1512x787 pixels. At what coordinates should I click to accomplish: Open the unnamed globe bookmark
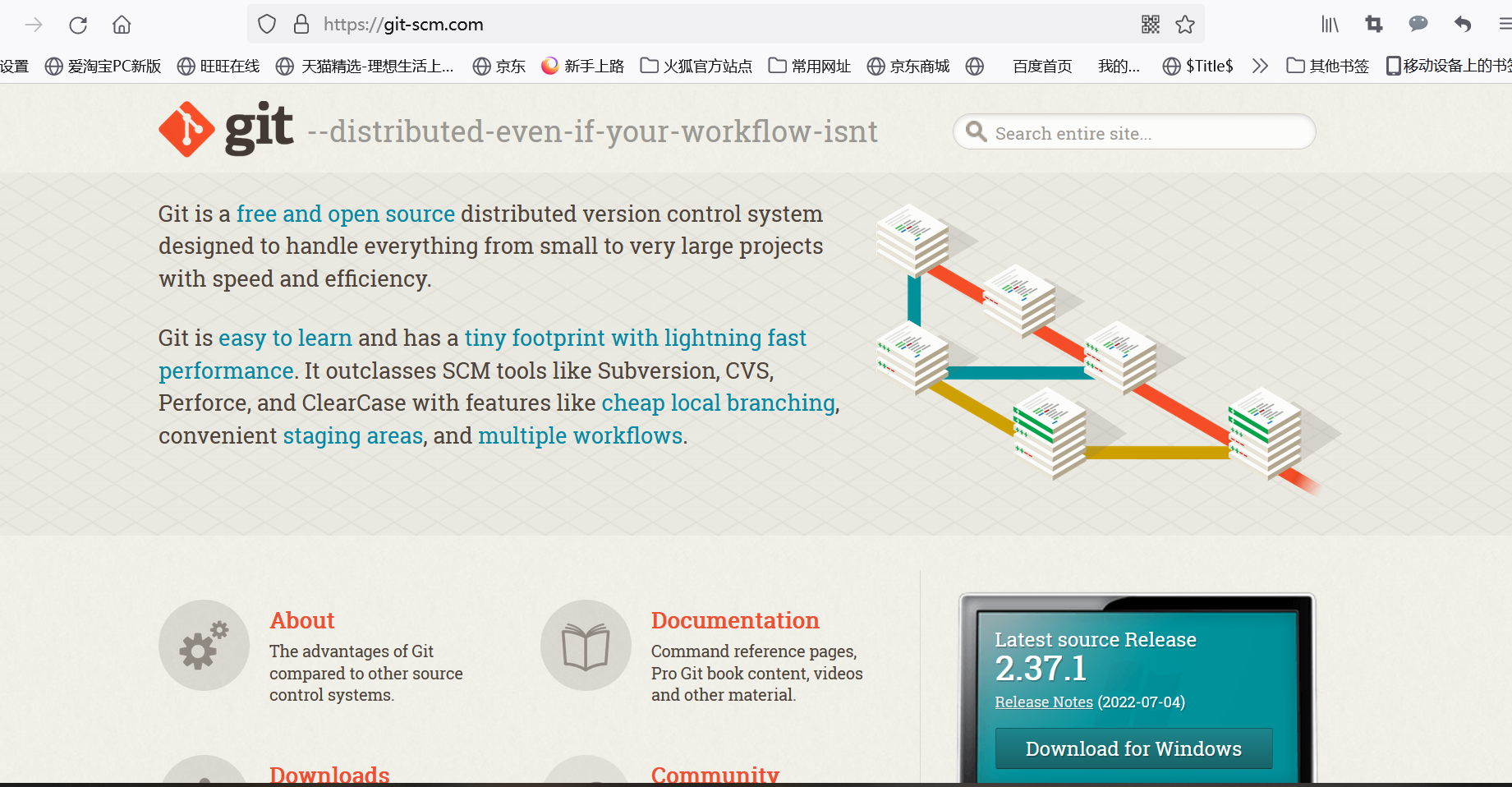[975, 67]
